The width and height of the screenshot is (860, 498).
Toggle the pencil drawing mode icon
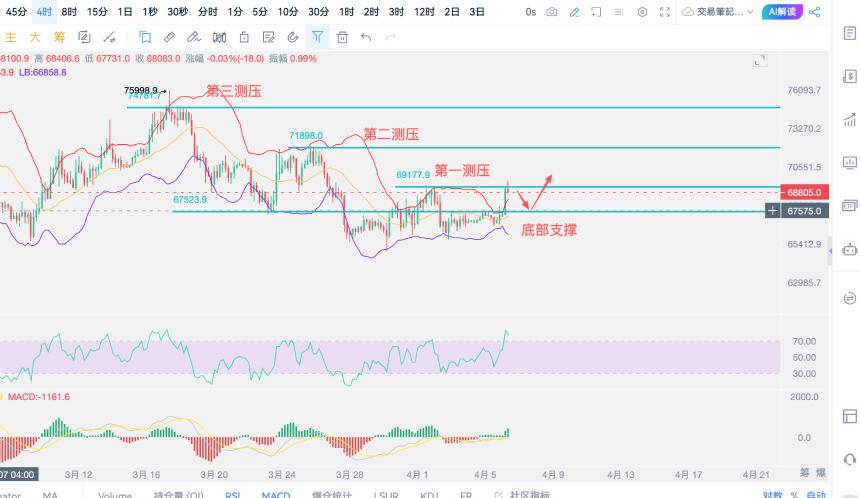pos(574,12)
